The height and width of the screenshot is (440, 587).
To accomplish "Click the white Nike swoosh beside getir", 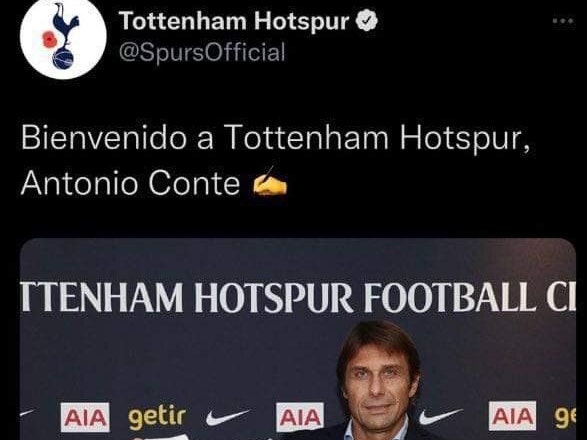I will point(227,417).
